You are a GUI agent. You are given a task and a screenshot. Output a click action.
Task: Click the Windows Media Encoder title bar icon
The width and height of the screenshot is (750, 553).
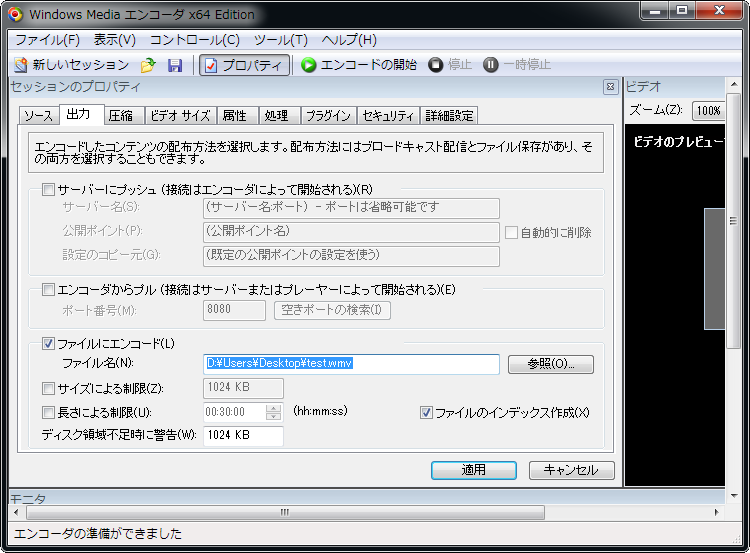tap(14, 15)
